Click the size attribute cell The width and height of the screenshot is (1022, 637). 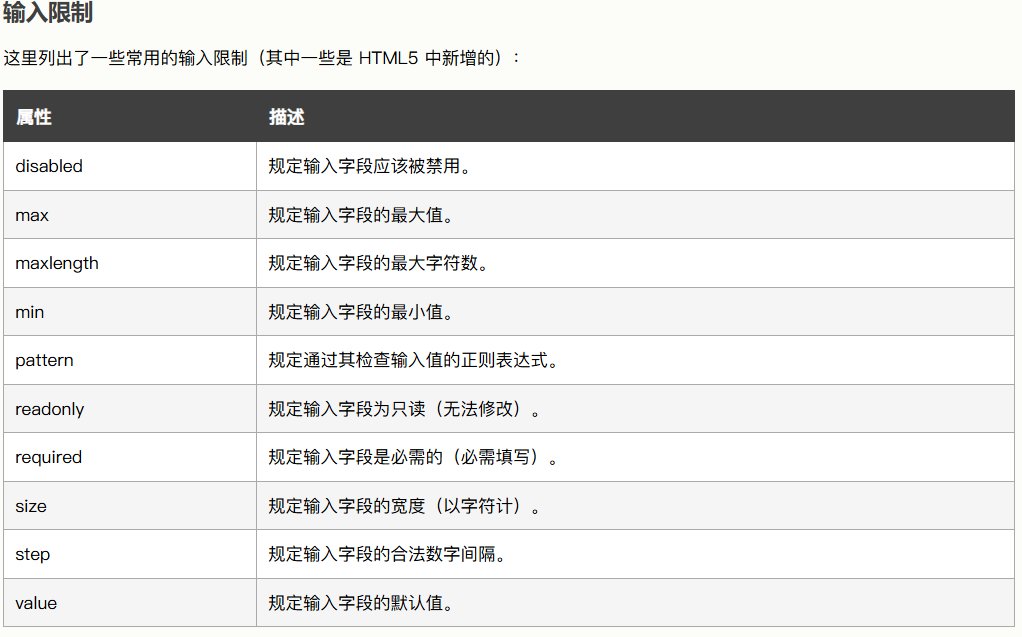31,506
